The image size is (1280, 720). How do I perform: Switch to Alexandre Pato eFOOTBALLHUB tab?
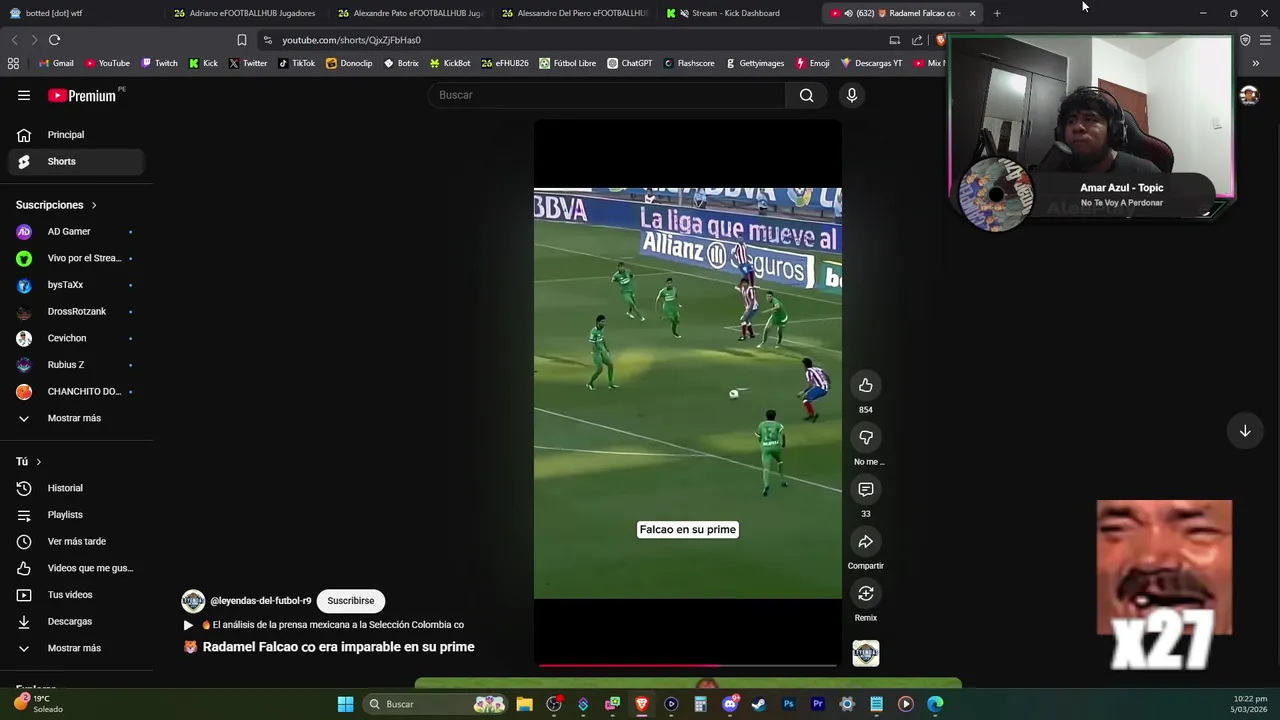point(410,13)
